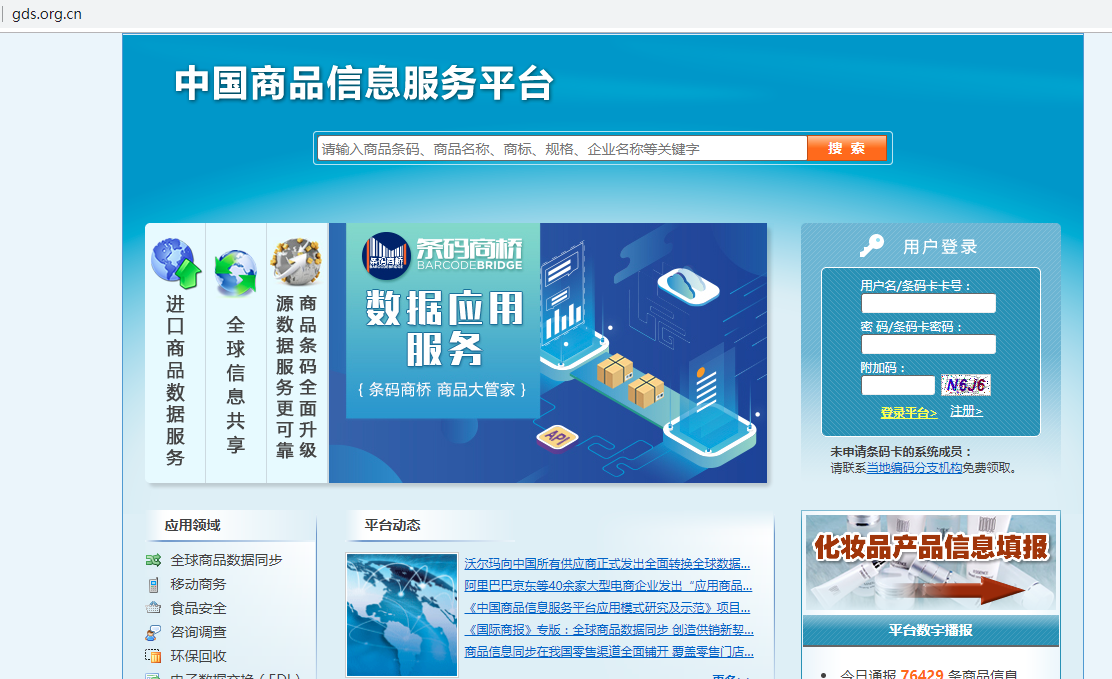This screenshot has width=1112, height=679.
Task: Focus the 用户名/条码卡卡号 input field
Action: pyautogui.click(x=928, y=304)
